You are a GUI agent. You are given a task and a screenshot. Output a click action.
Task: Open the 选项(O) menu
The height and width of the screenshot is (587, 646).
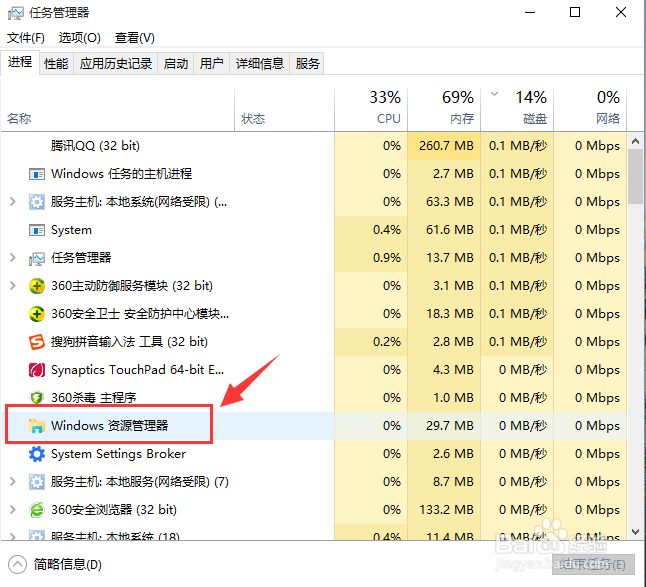[80, 38]
